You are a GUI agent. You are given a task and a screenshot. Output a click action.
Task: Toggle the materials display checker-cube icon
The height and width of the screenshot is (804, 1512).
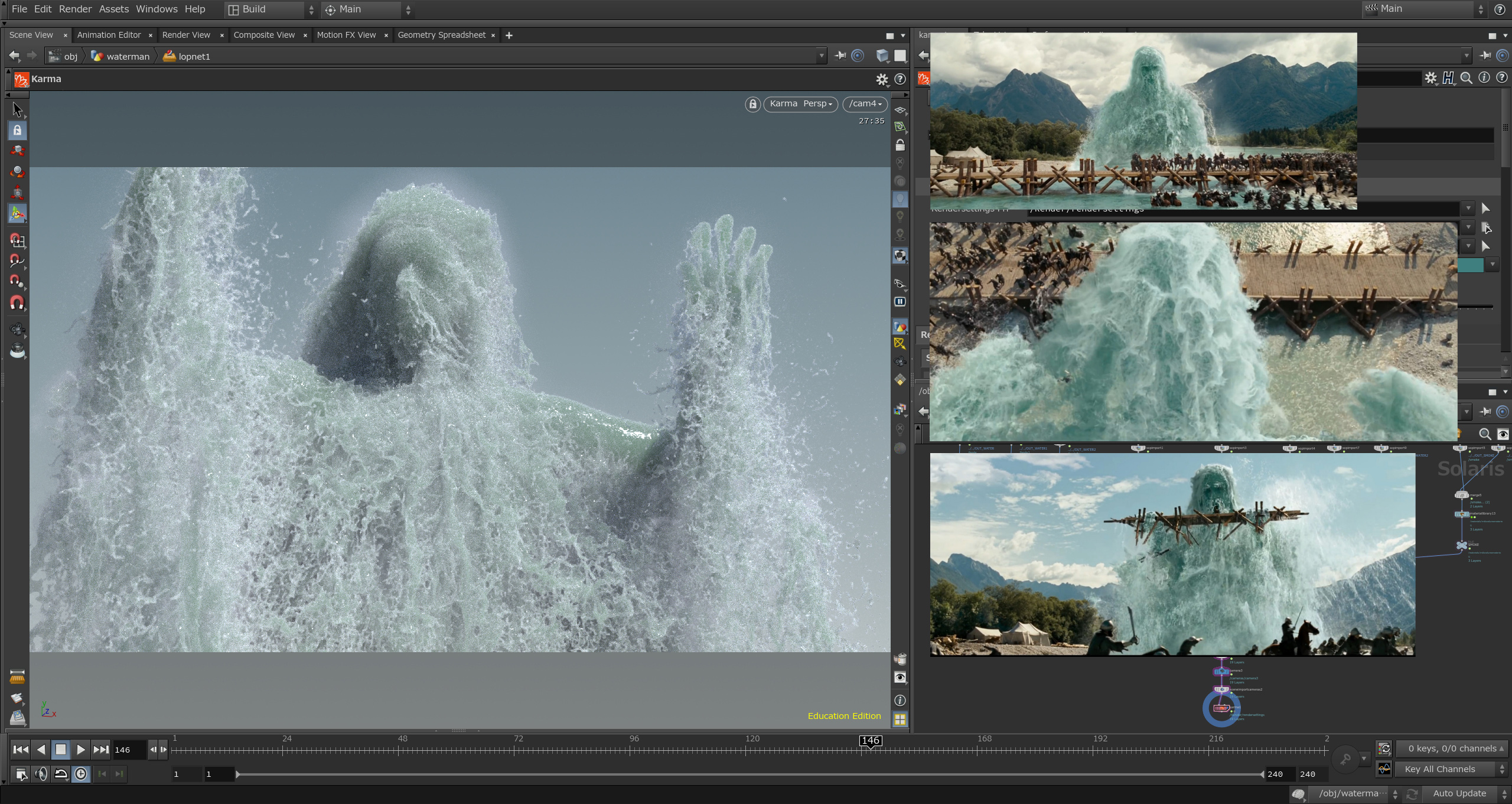click(x=900, y=256)
